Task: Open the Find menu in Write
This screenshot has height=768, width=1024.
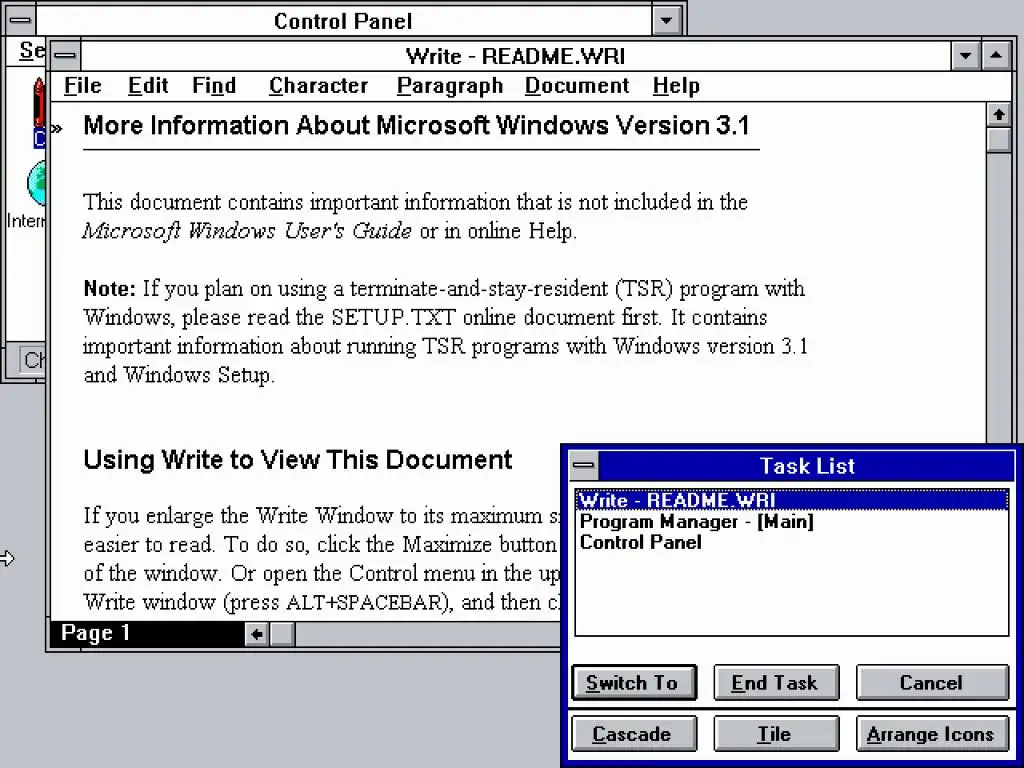Action: click(214, 86)
